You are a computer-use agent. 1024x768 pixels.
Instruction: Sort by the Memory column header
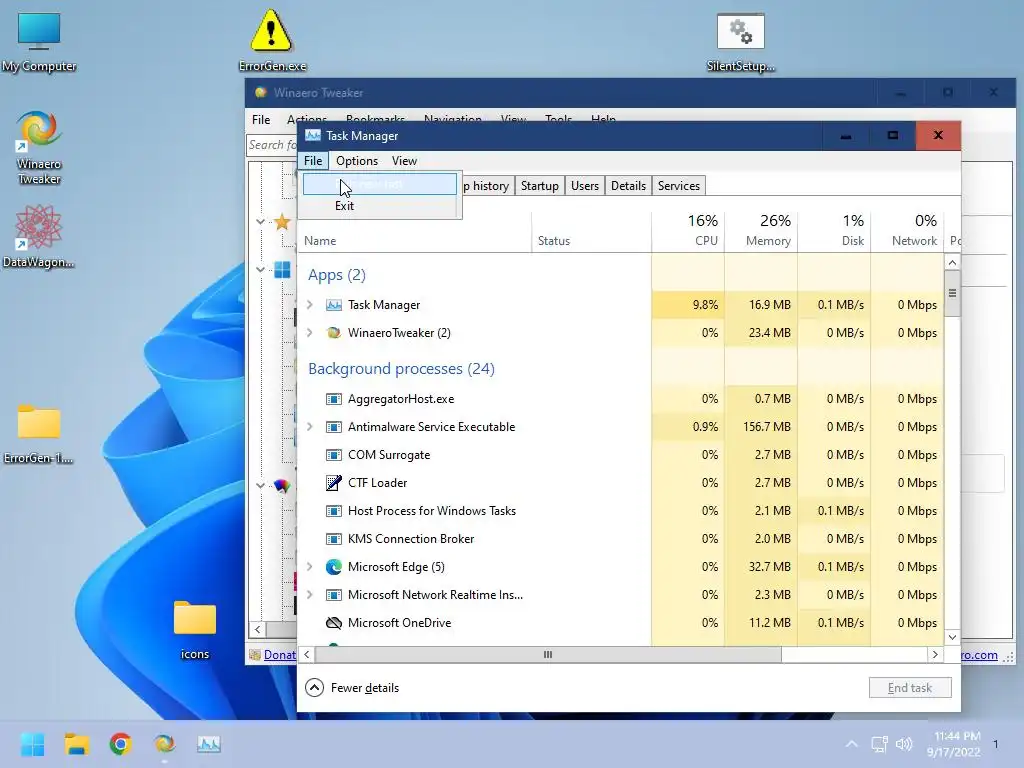click(761, 231)
